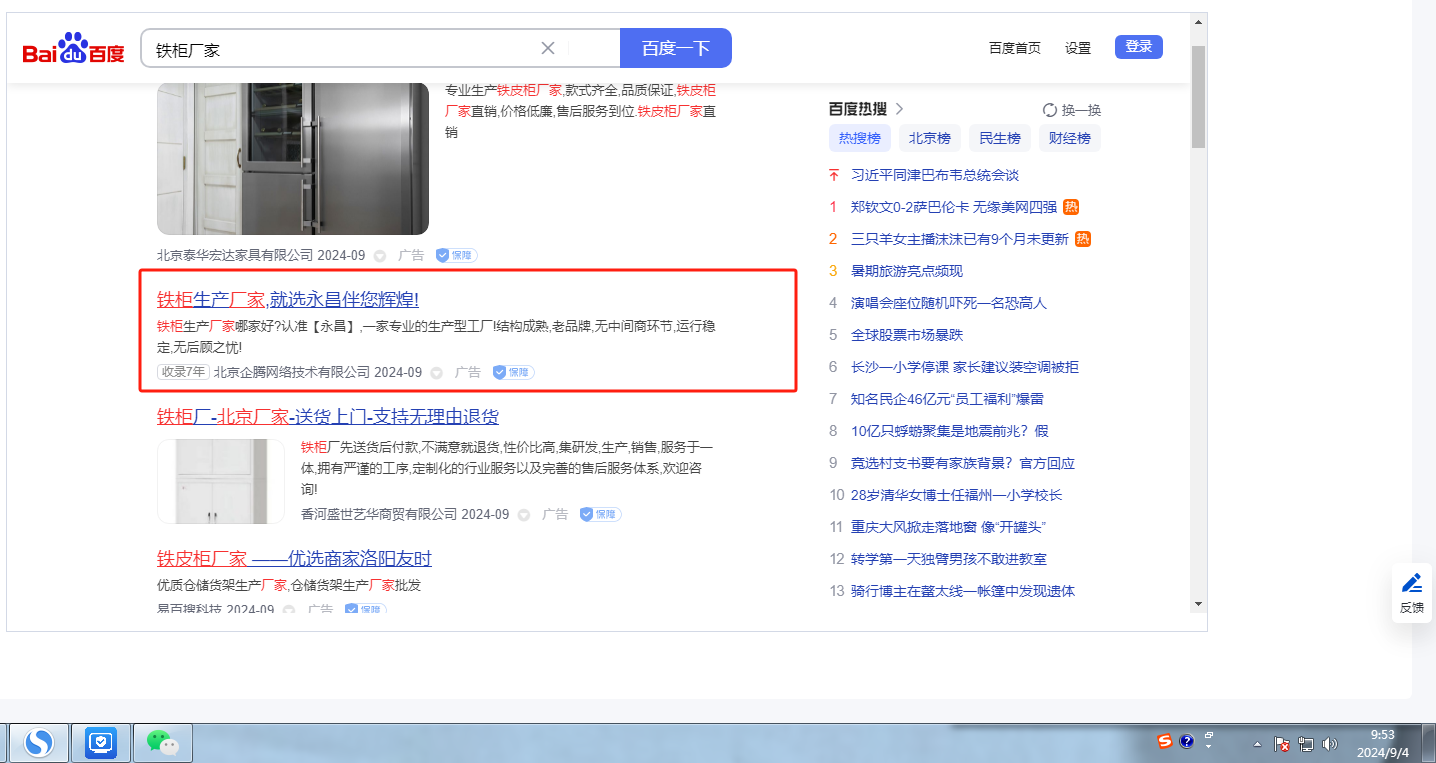Screen dimensions: 1436x763
Task: Click the red hot badge on 郑钦文 item
Action: click(x=1071, y=207)
